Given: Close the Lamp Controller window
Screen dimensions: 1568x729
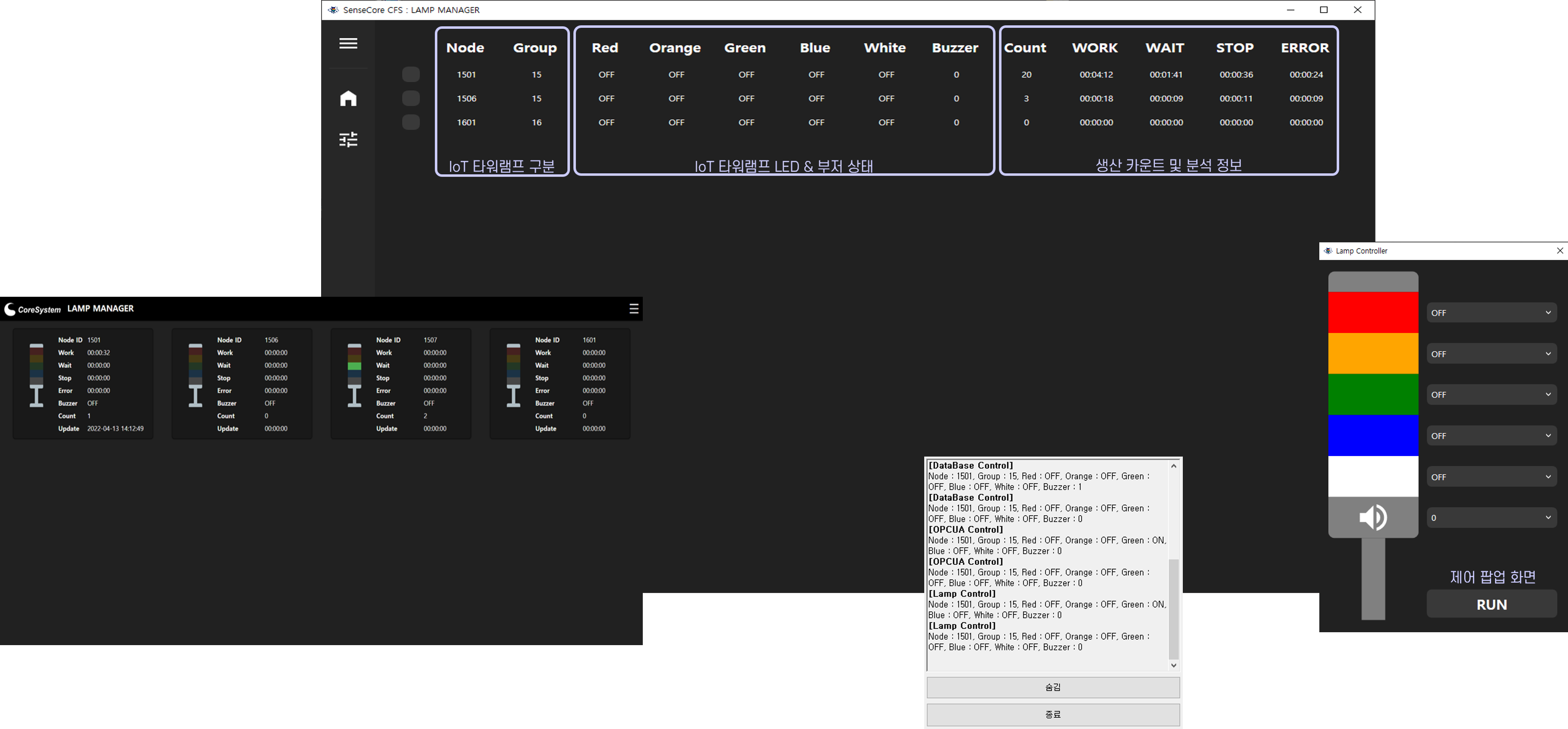Looking at the screenshot, I should point(1560,251).
